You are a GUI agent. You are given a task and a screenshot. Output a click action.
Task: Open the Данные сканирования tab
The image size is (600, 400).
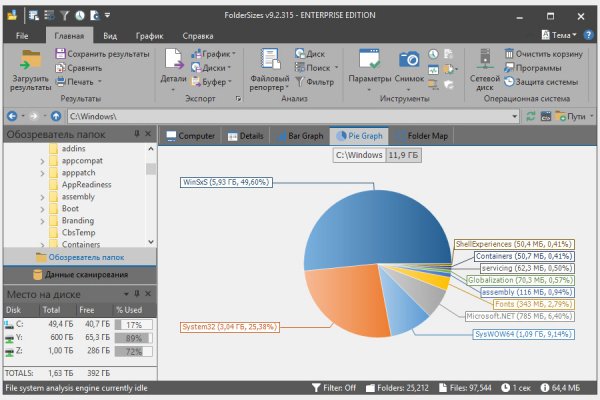click(x=80, y=274)
